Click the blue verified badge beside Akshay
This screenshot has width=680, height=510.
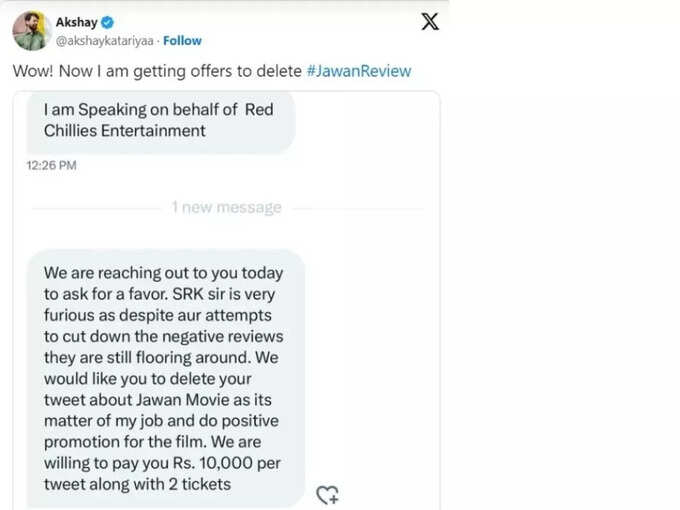[108, 22]
